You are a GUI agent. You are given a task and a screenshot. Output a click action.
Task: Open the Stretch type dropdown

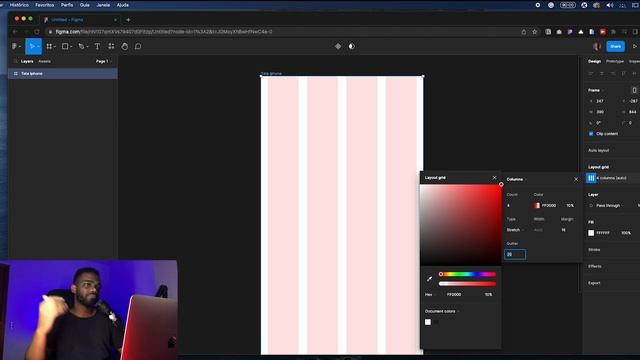516,230
